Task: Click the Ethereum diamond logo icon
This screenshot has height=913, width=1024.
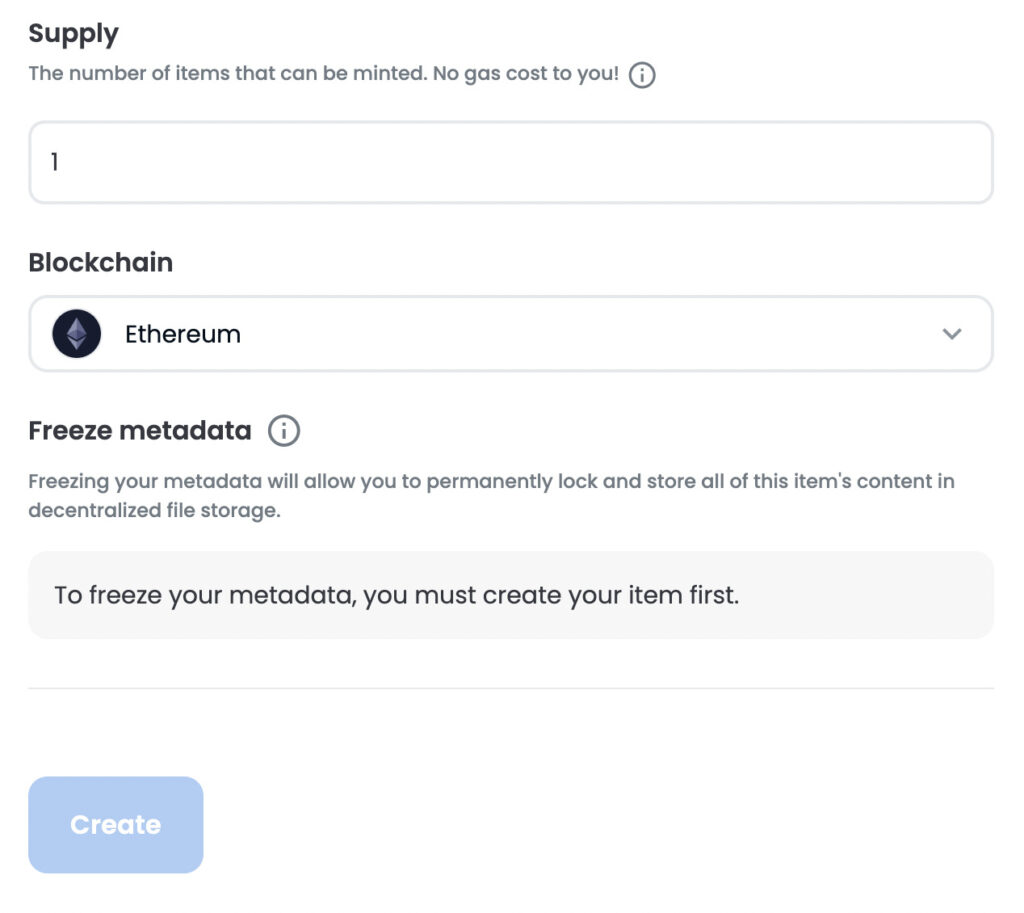Action: click(77, 334)
